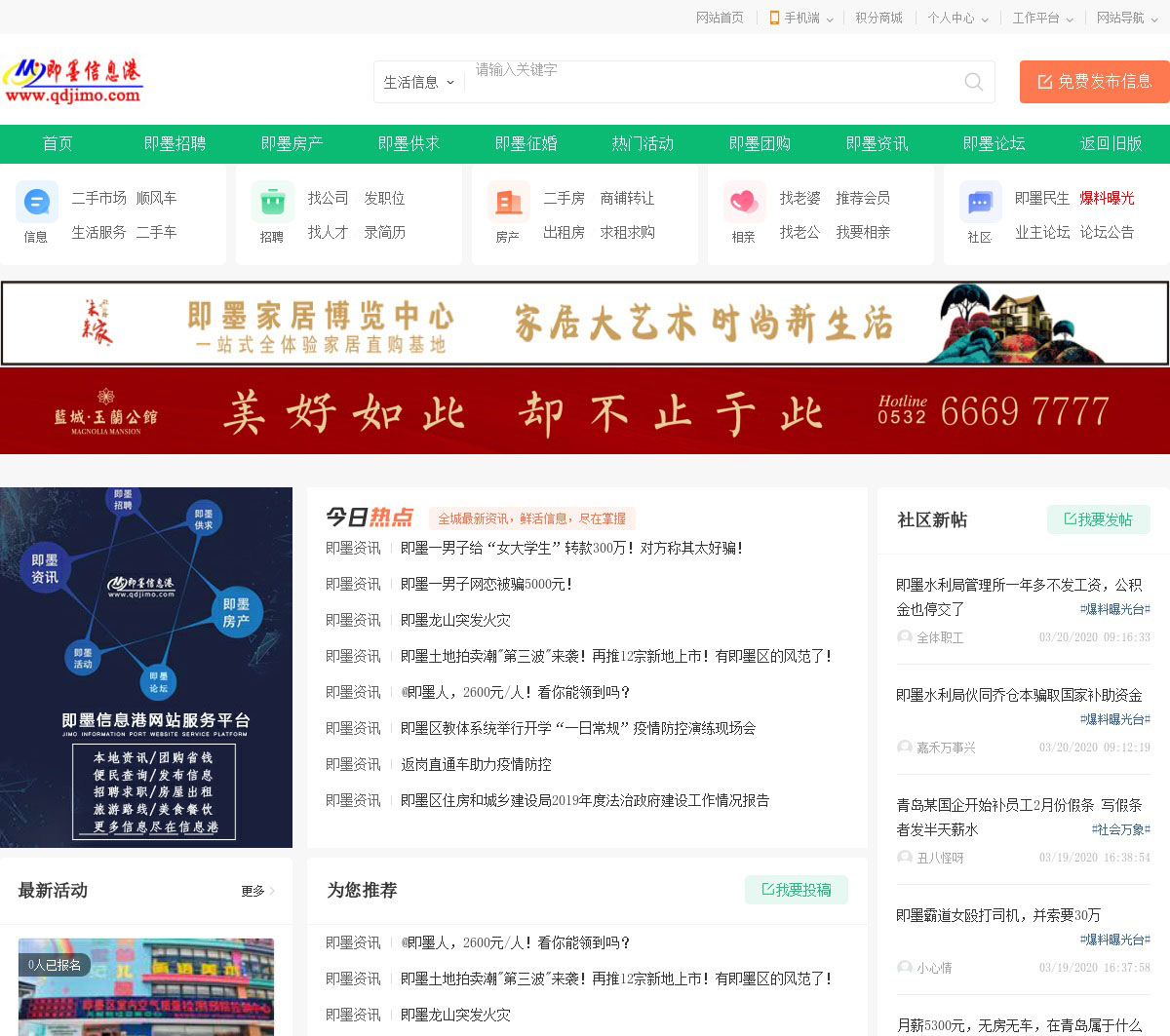Image resolution: width=1170 pixels, height=1036 pixels.
Task: Open the 即墨招聘 nav tab
Action: [175, 143]
